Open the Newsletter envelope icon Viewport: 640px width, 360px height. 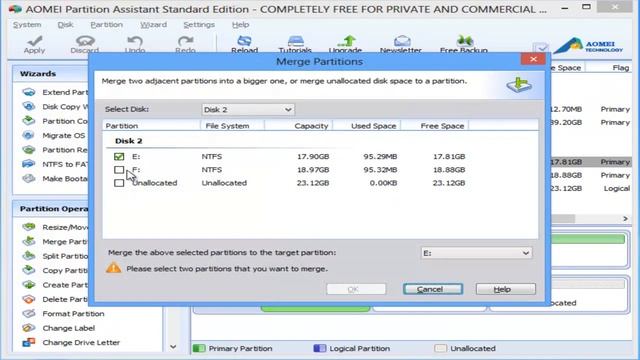coord(402,41)
